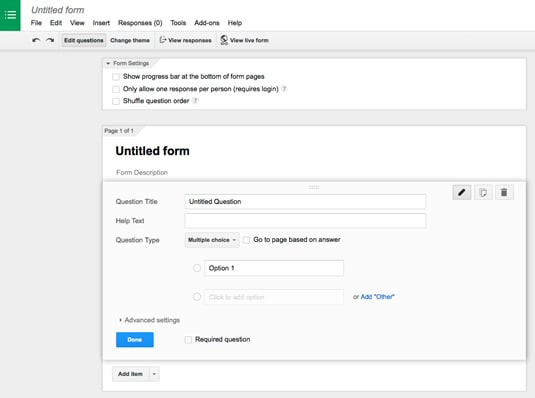Tick the Required question checkbox

[x=188, y=340]
